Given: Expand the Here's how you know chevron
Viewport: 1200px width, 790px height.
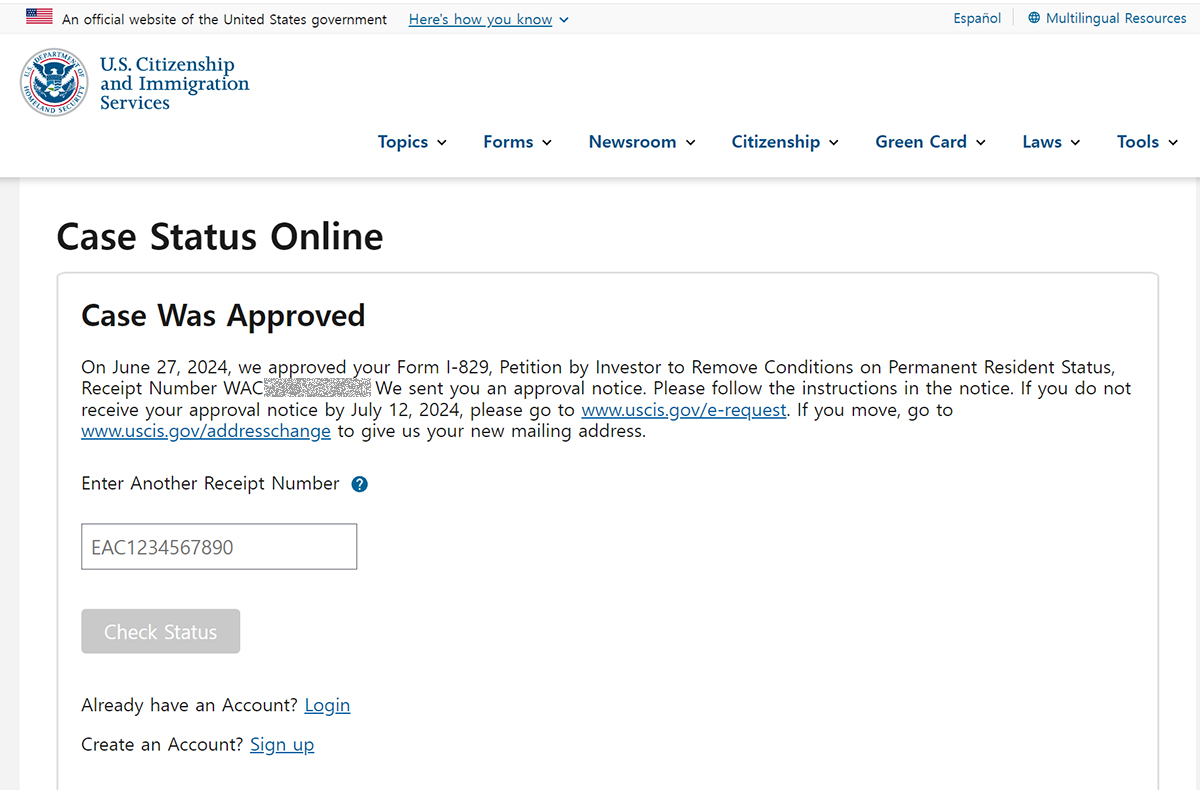Looking at the screenshot, I should (564, 20).
